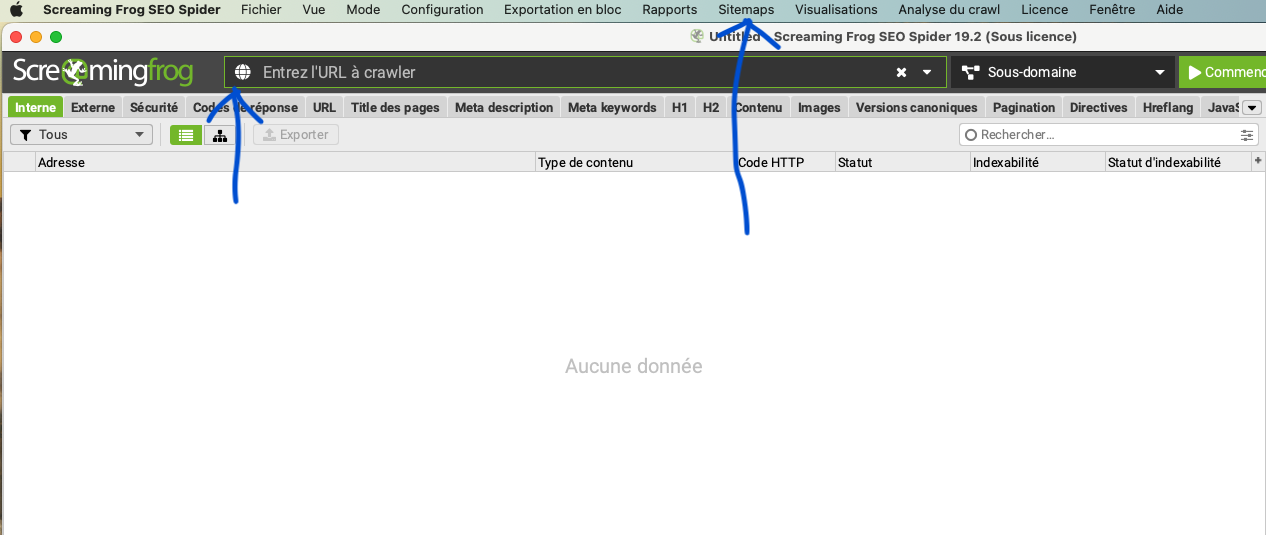Switch to list view icon

(x=186, y=135)
